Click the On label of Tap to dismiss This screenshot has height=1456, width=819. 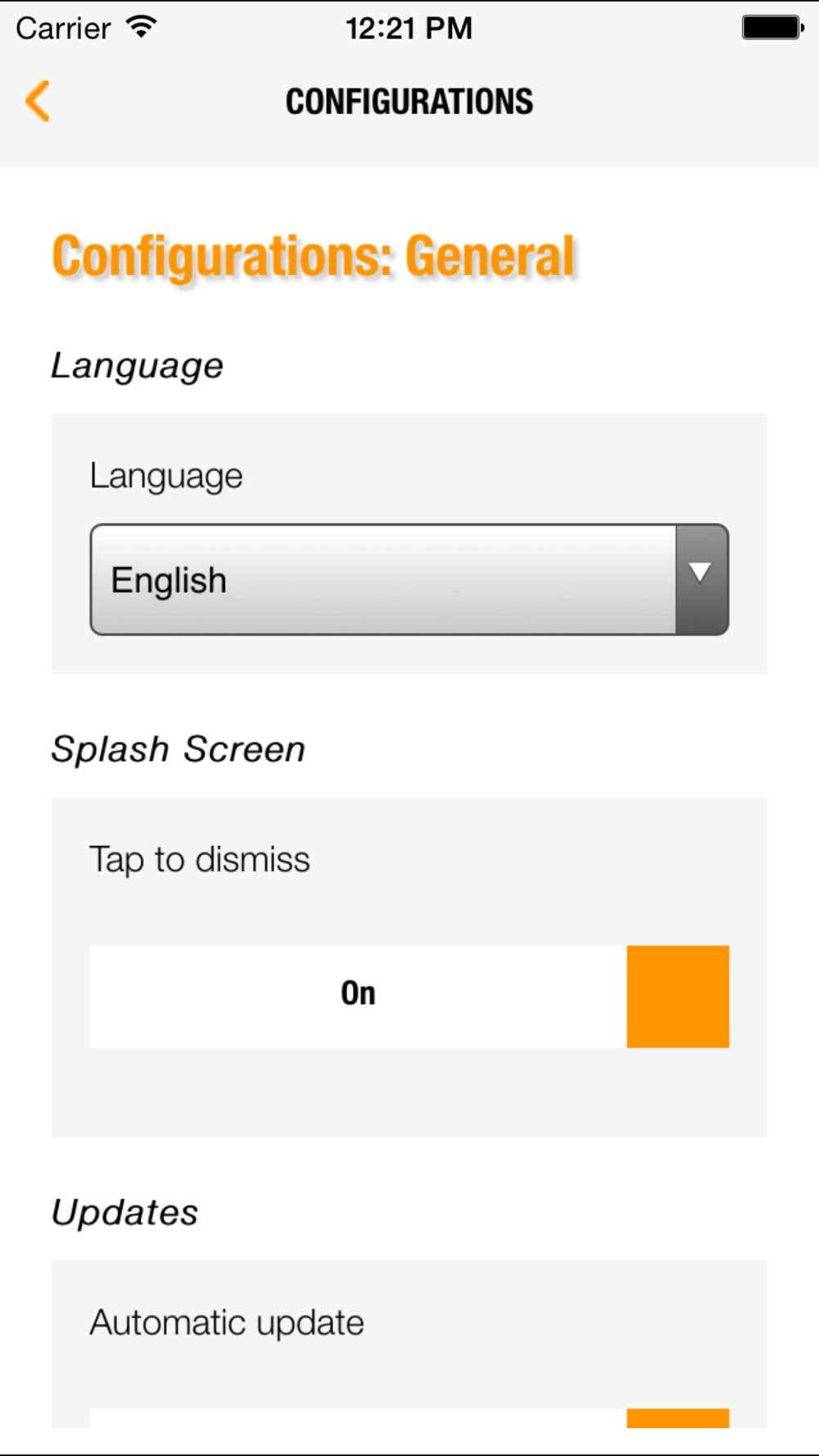coord(358,993)
